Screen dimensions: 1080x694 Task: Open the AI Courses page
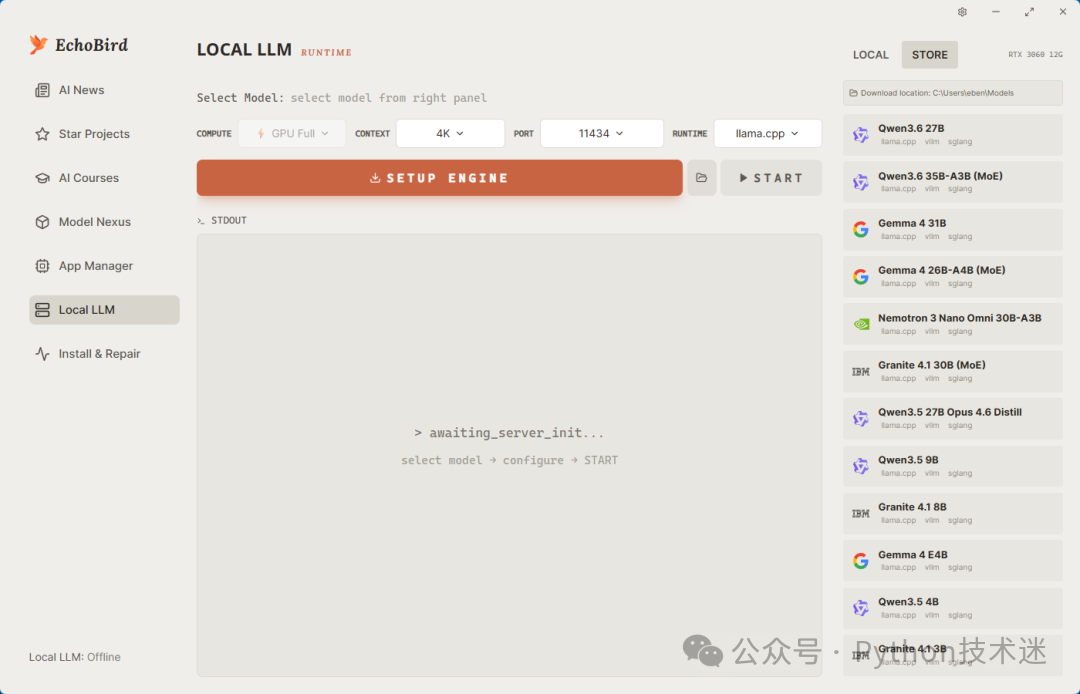click(x=104, y=178)
